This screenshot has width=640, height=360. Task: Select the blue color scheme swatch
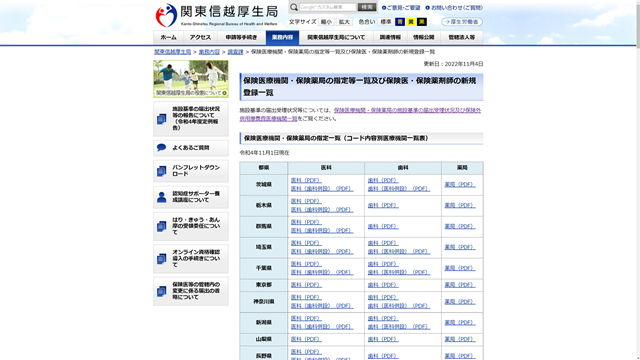(x=400, y=22)
